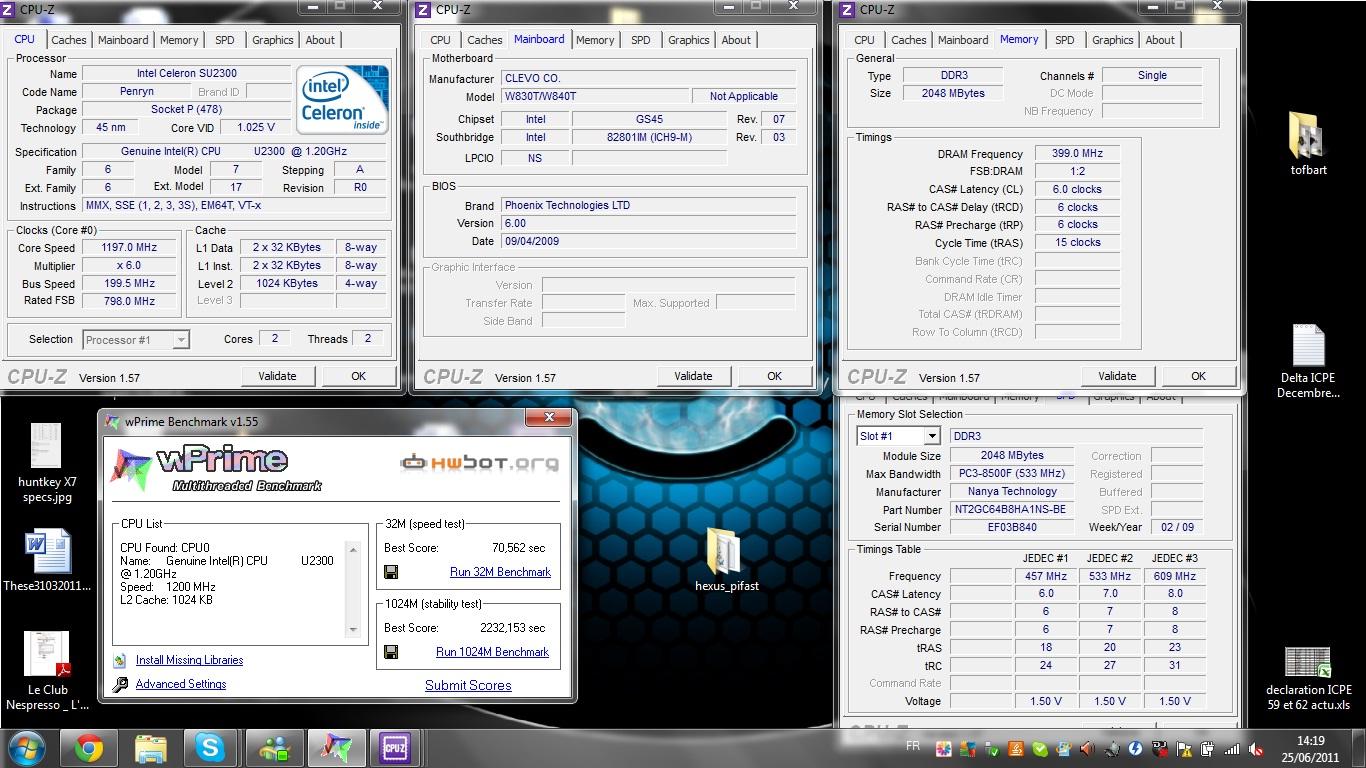Close the wPrime Benchmark window
1366x768 pixels.
point(549,417)
